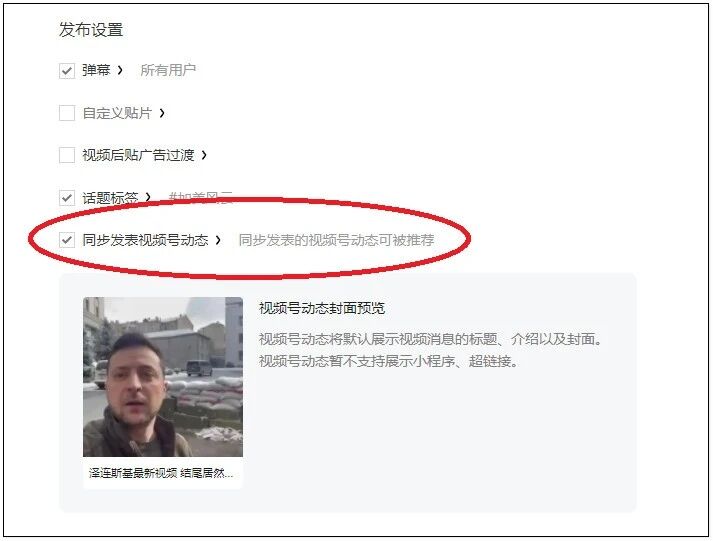This screenshot has height=541, width=713.
Task: Expand the chevron next to 弹幕
Action: point(120,70)
